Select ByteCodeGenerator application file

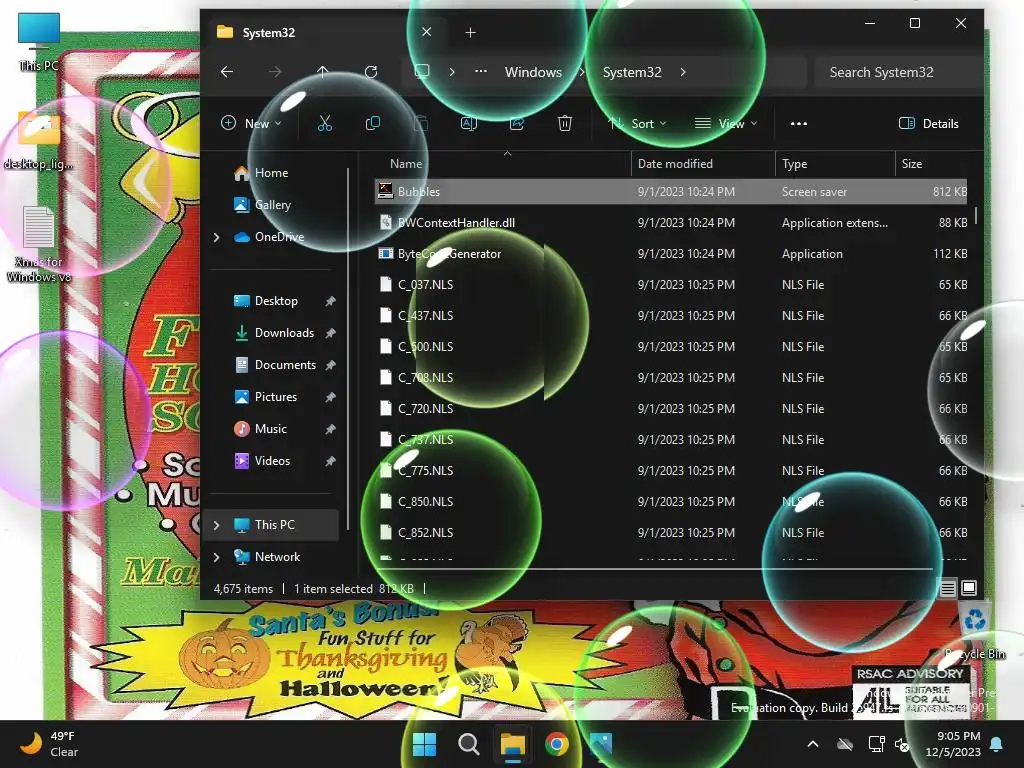click(671, 254)
